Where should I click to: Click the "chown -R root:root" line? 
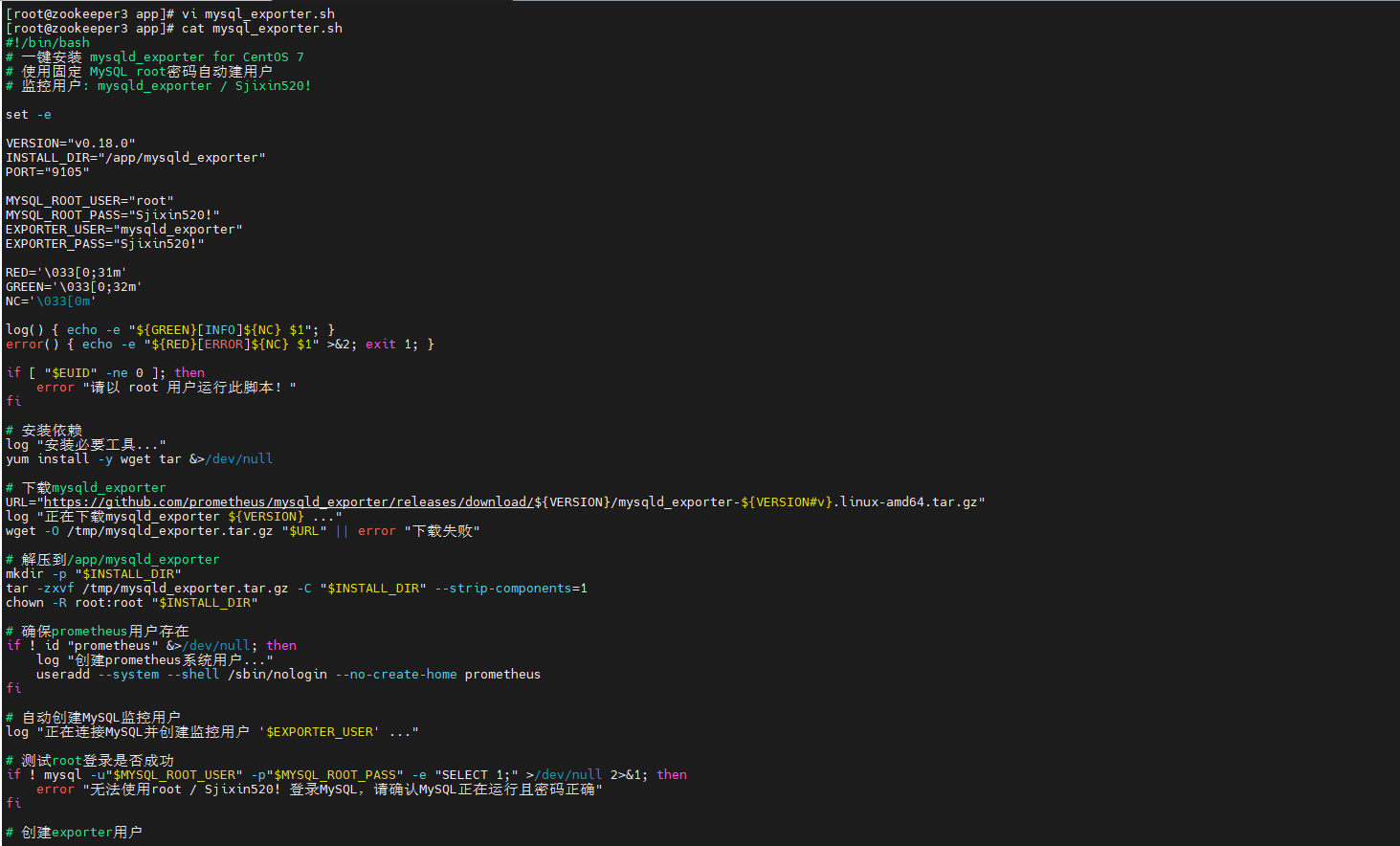[x=131, y=602]
